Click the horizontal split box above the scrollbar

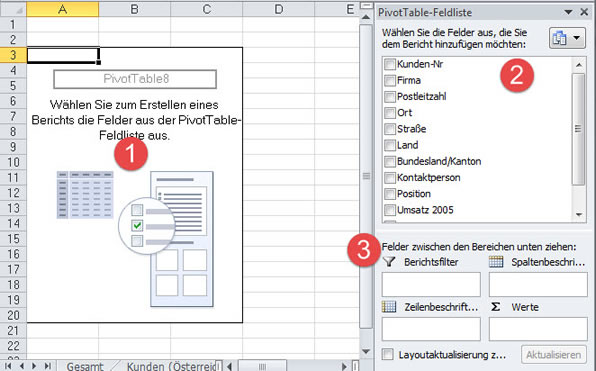pos(366,5)
